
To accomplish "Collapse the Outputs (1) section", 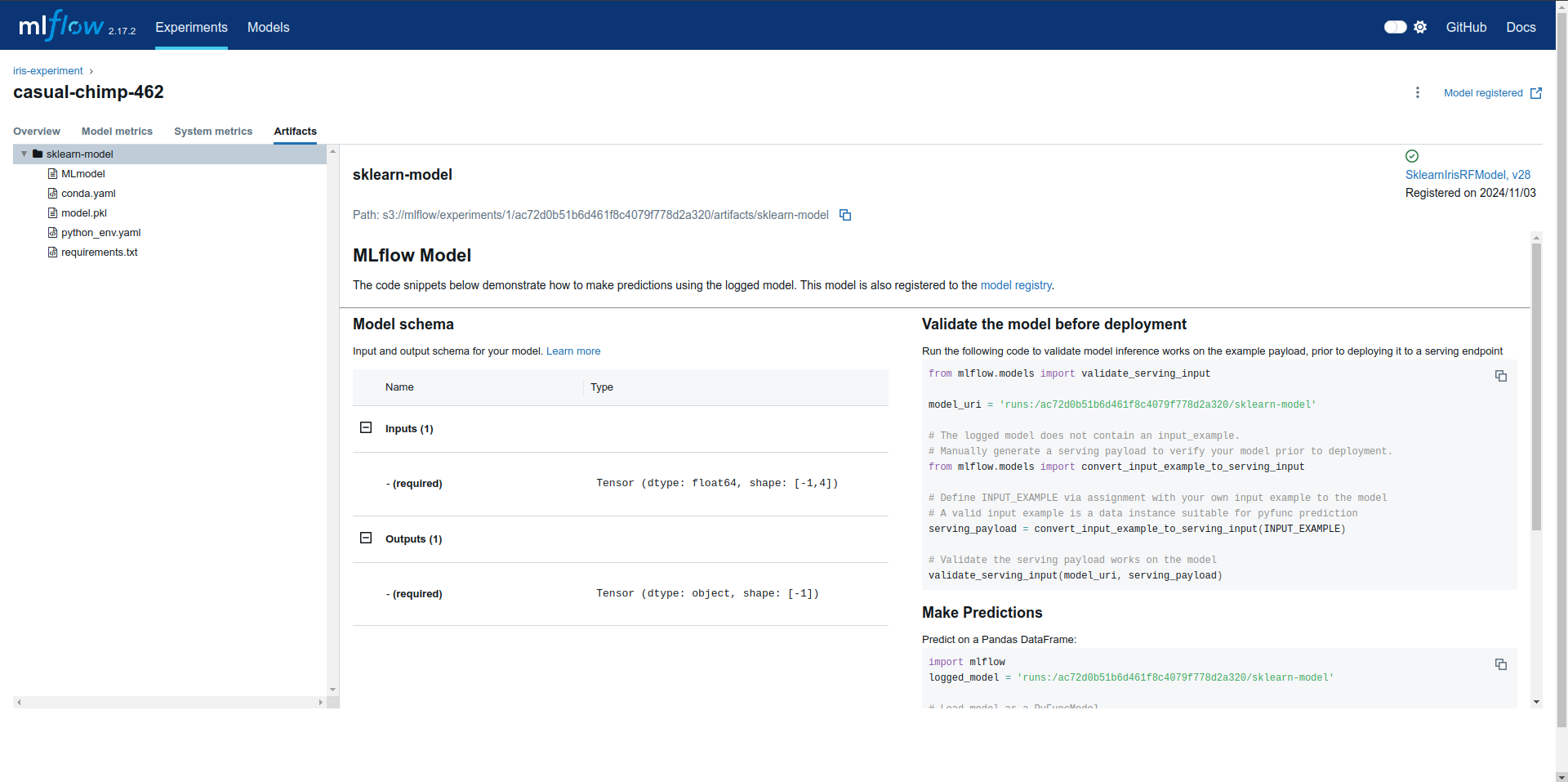I will point(366,538).
